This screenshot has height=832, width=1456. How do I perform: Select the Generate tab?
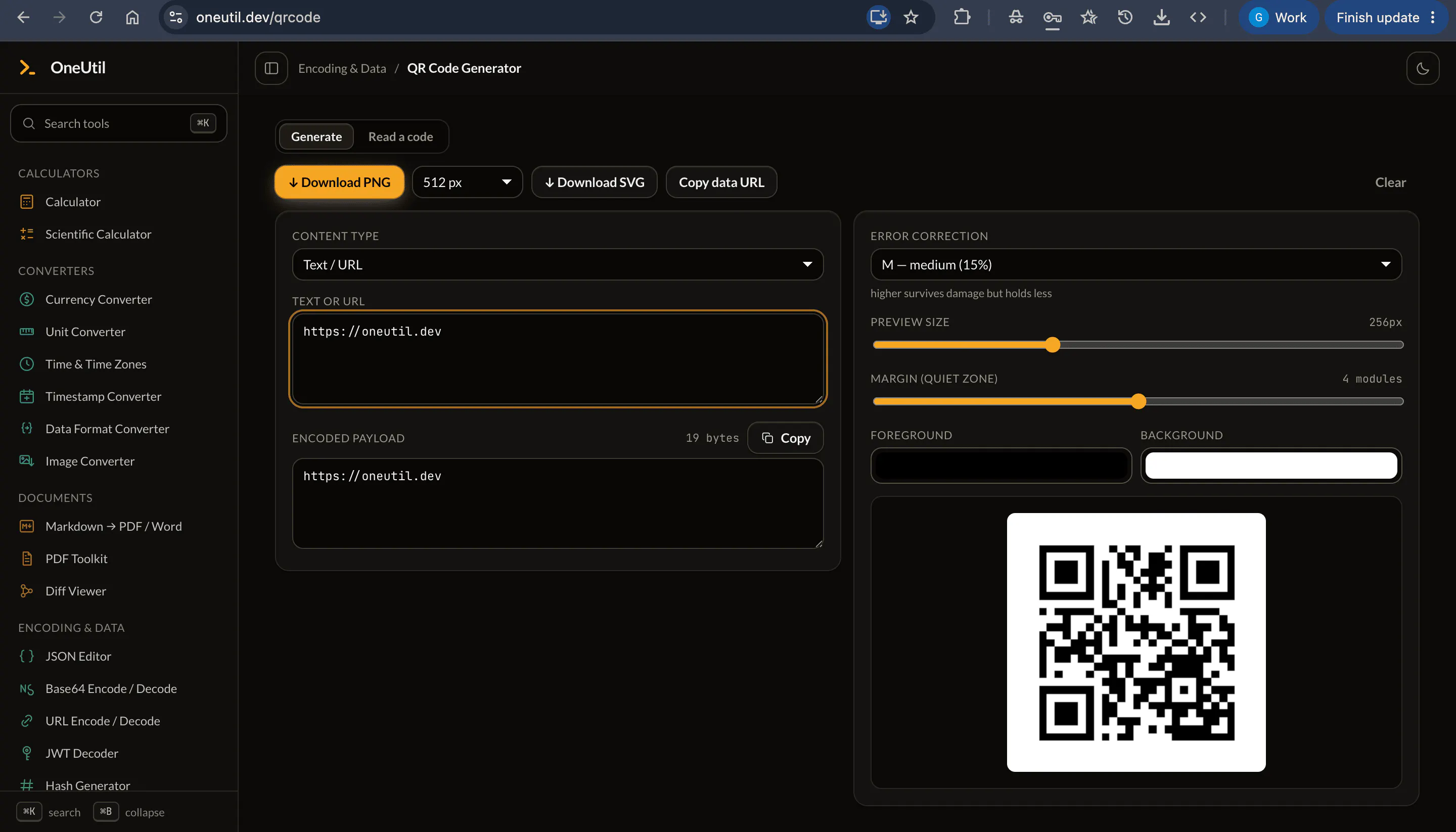316,136
